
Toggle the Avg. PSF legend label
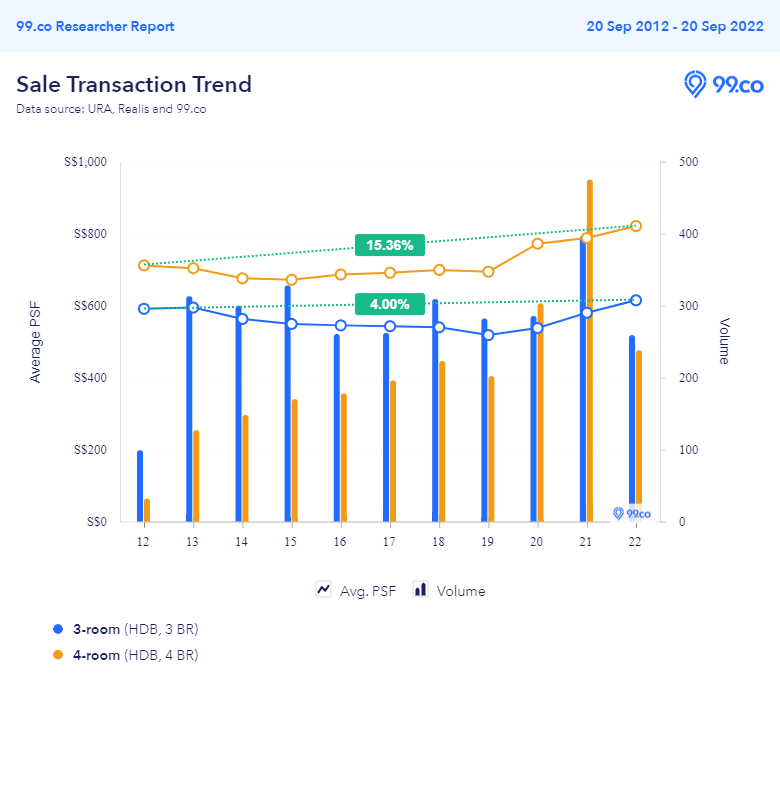click(x=367, y=591)
